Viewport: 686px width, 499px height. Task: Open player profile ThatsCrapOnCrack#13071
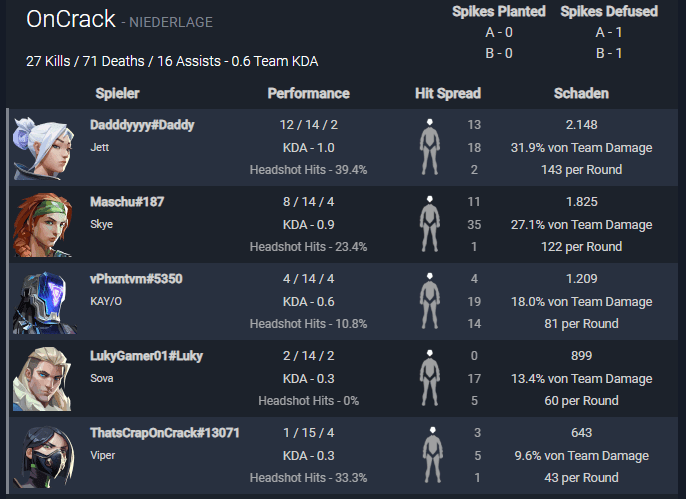[x=164, y=433]
